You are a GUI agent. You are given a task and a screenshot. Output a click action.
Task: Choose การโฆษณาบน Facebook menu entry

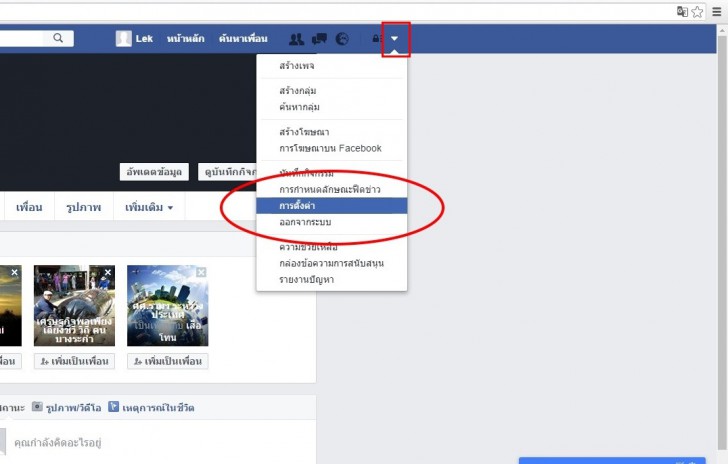(x=332, y=148)
